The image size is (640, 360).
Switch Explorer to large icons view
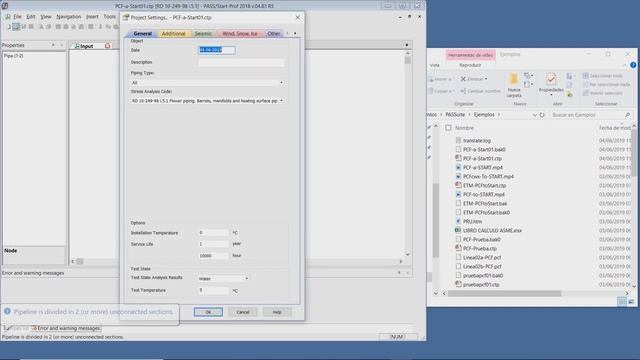pyautogui.click(x=631, y=302)
